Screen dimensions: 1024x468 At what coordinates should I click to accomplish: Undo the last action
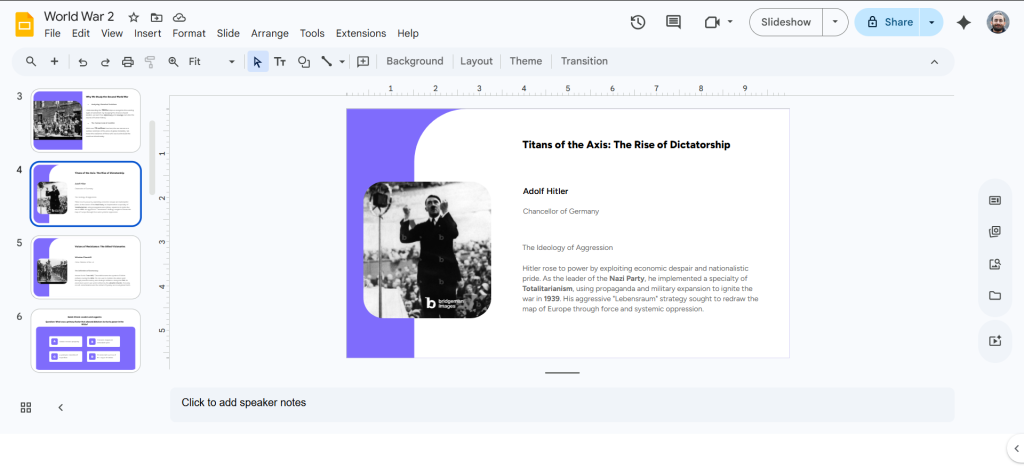(82, 61)
